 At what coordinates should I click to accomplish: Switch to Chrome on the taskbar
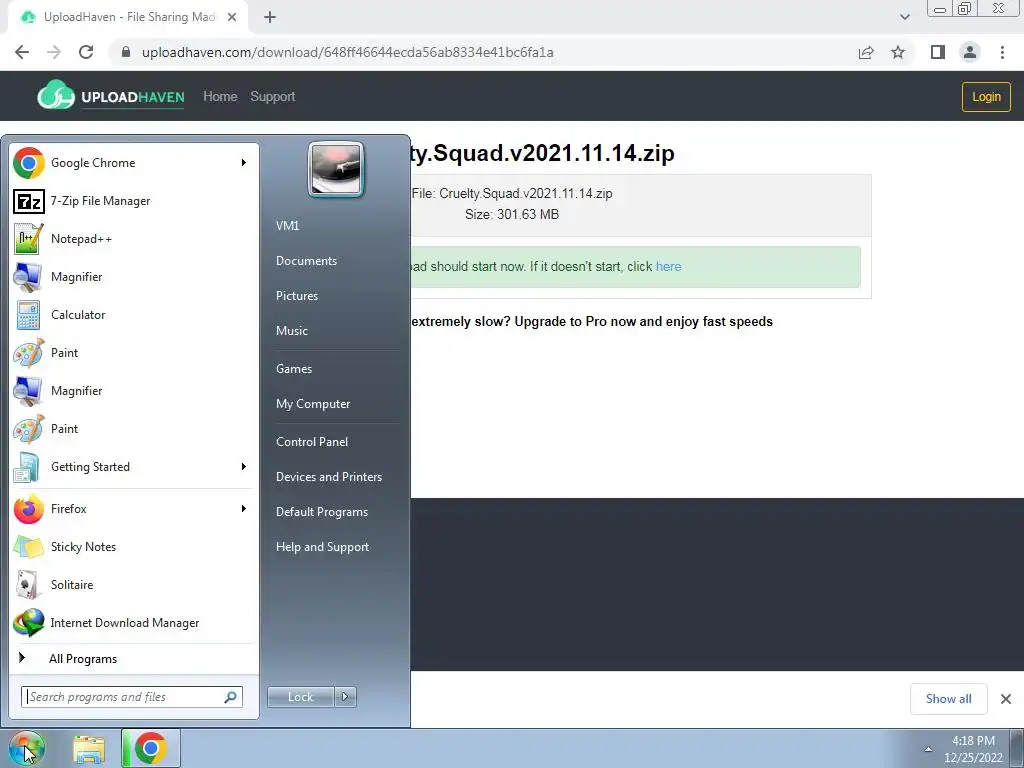151,748
